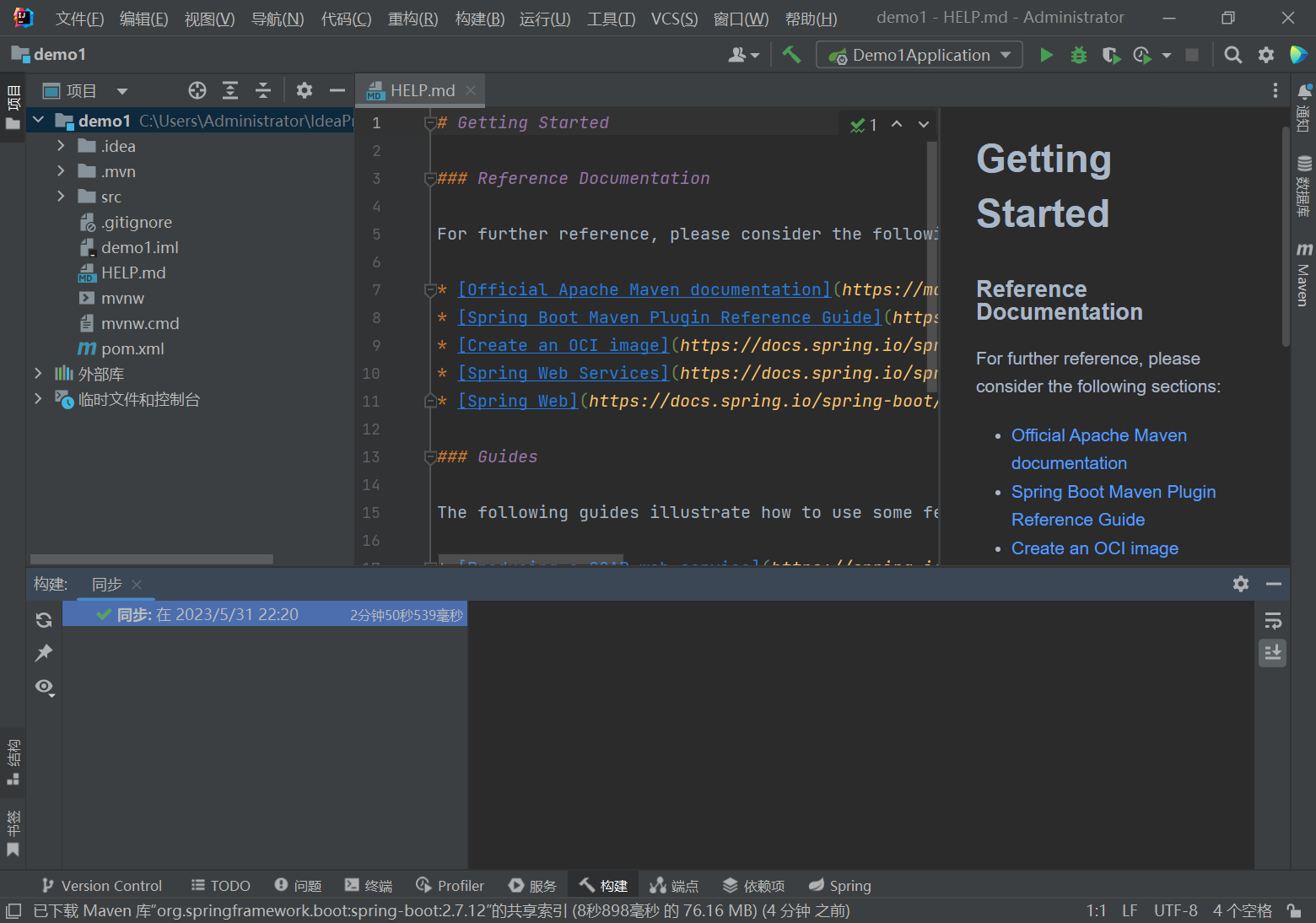The image size is (1316, 923).
Task: Expand the src folder
Action: [61, 197]
